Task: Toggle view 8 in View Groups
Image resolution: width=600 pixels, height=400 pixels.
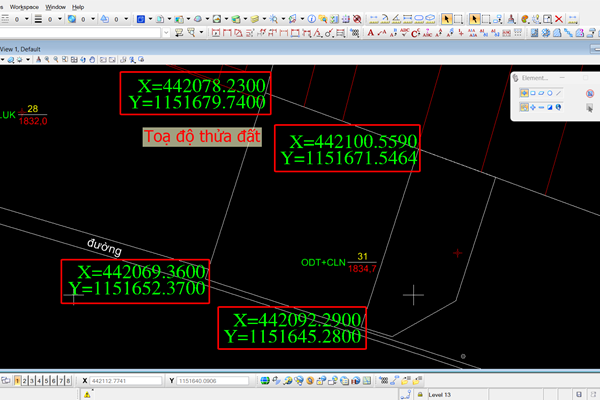Action: point(68,381)
